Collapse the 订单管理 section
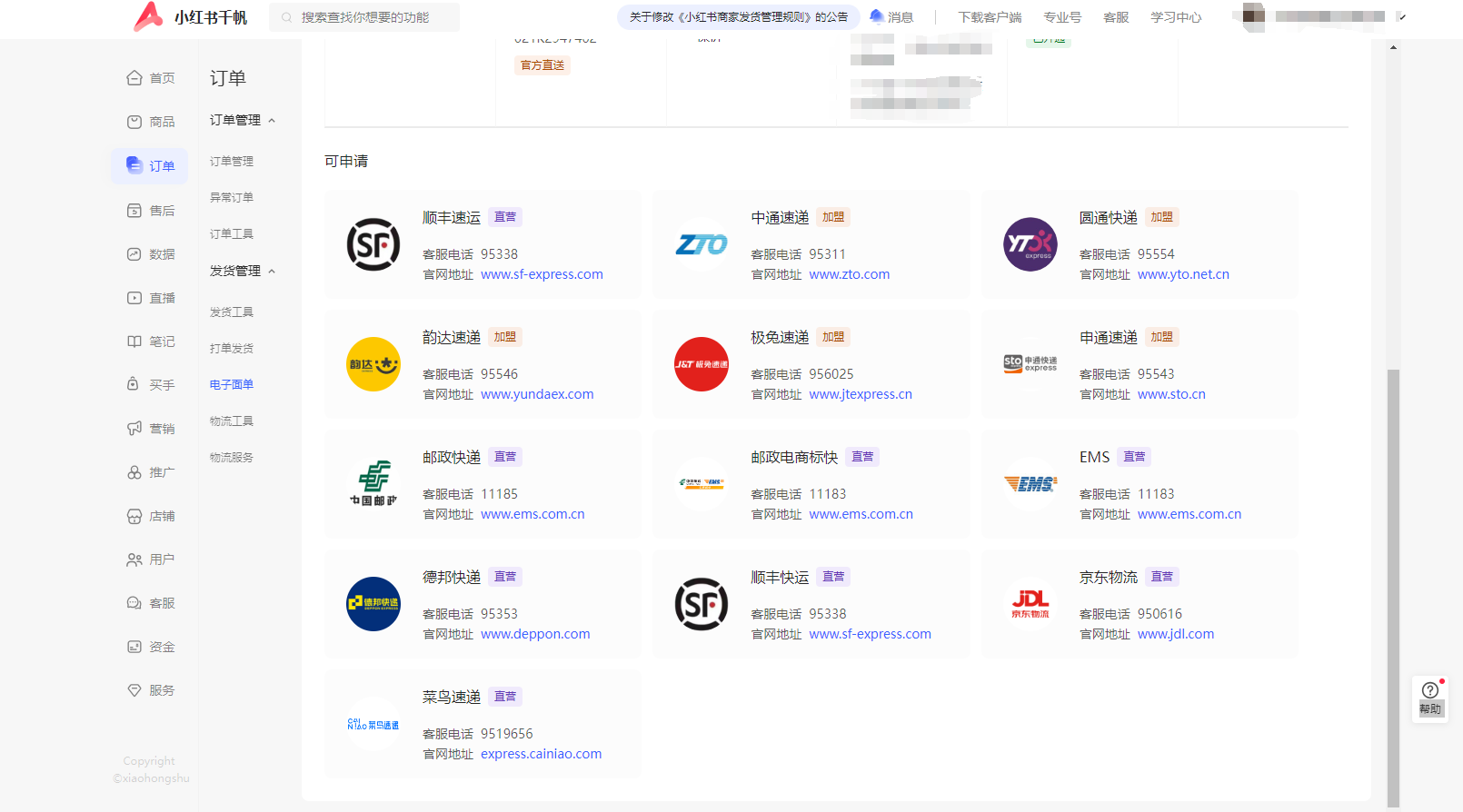The width and height of the screenshot is (1463, 812). (x=272, y=121)
